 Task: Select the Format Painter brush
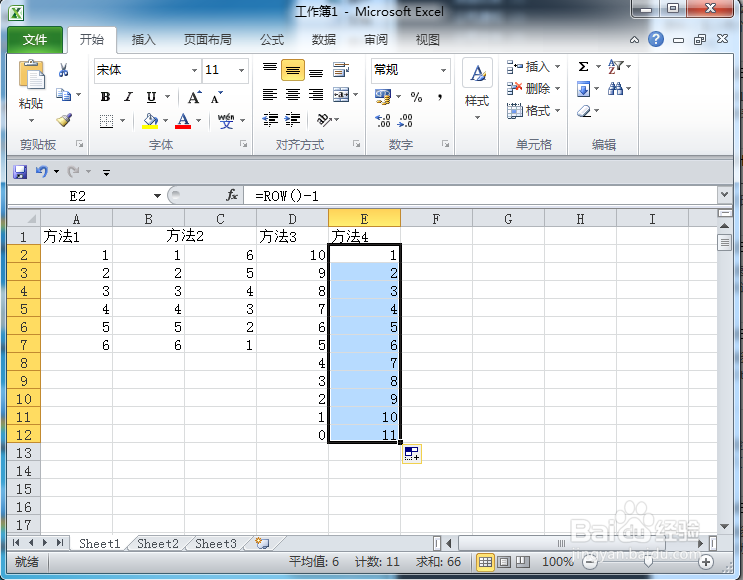point(64,119)
